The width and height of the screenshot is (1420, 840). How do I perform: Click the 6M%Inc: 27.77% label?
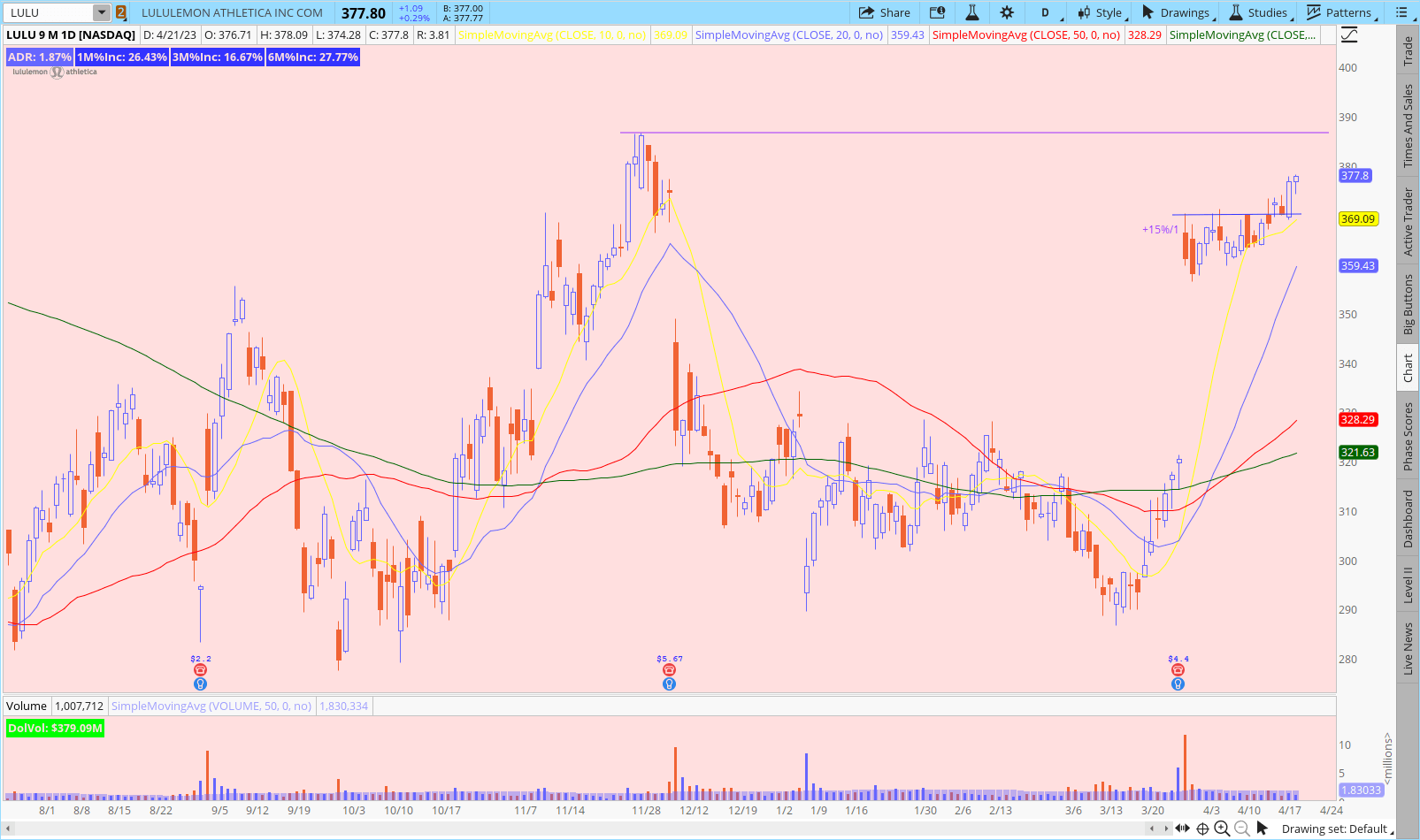tap(313, 57)
